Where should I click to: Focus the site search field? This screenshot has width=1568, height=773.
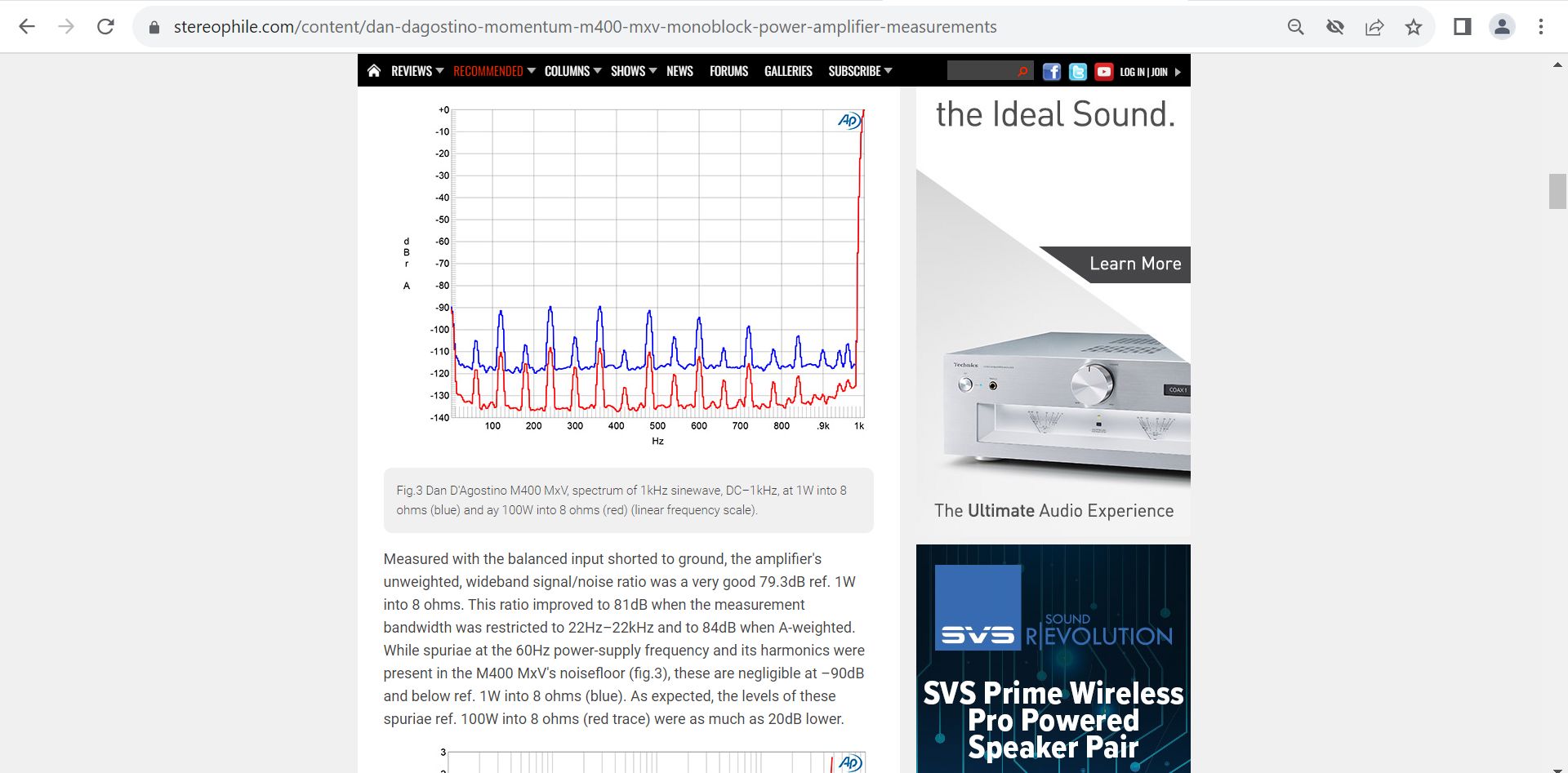point(981,71)
